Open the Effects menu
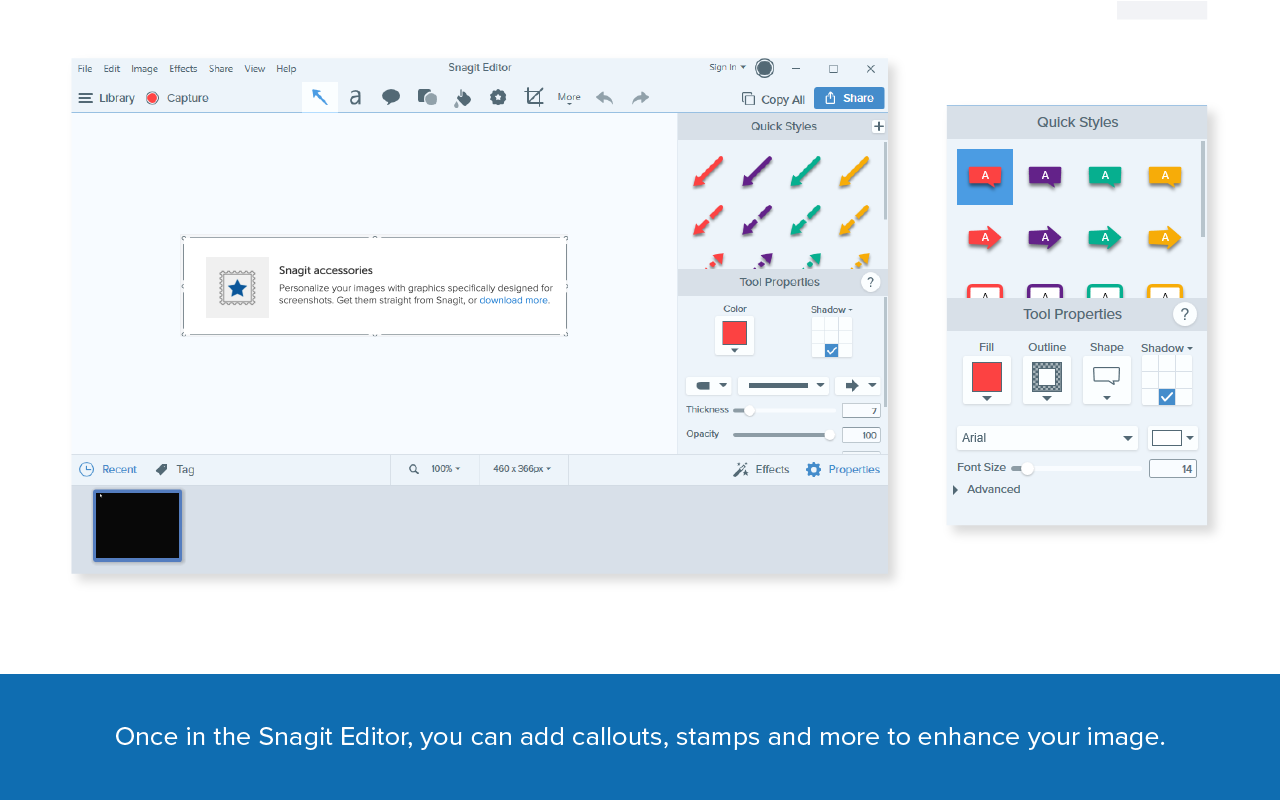The image size is (1280, 800). (183, 69)
